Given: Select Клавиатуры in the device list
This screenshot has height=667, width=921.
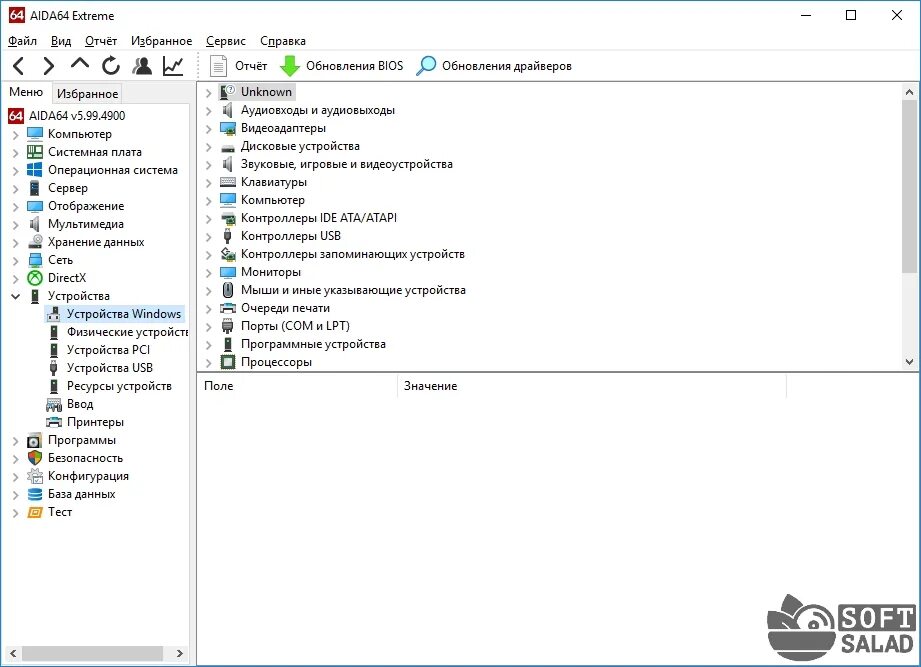Looking at the screenshot, I should tap(274, 182).
